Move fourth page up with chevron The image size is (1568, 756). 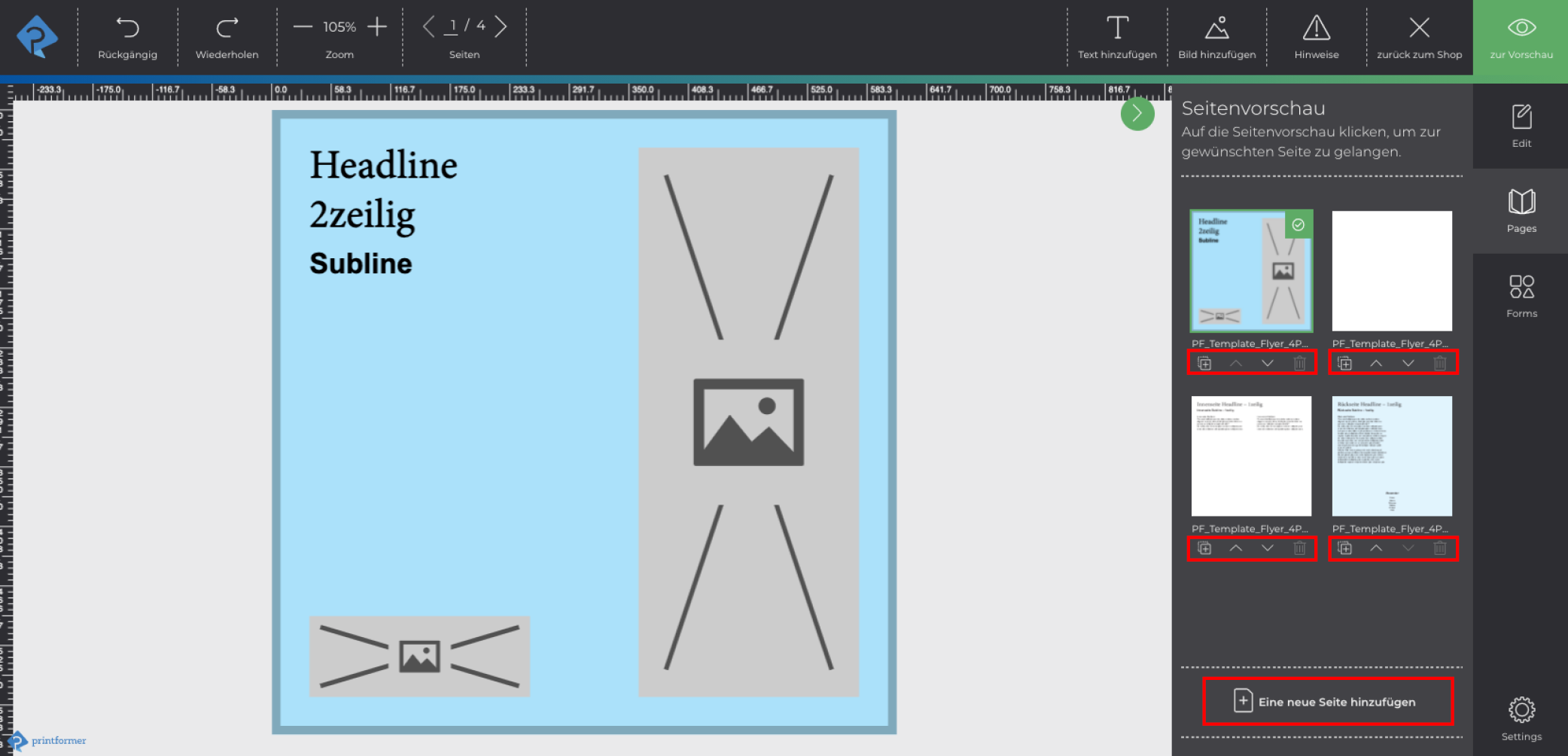pyautogui.click(x=1376, y=549)
